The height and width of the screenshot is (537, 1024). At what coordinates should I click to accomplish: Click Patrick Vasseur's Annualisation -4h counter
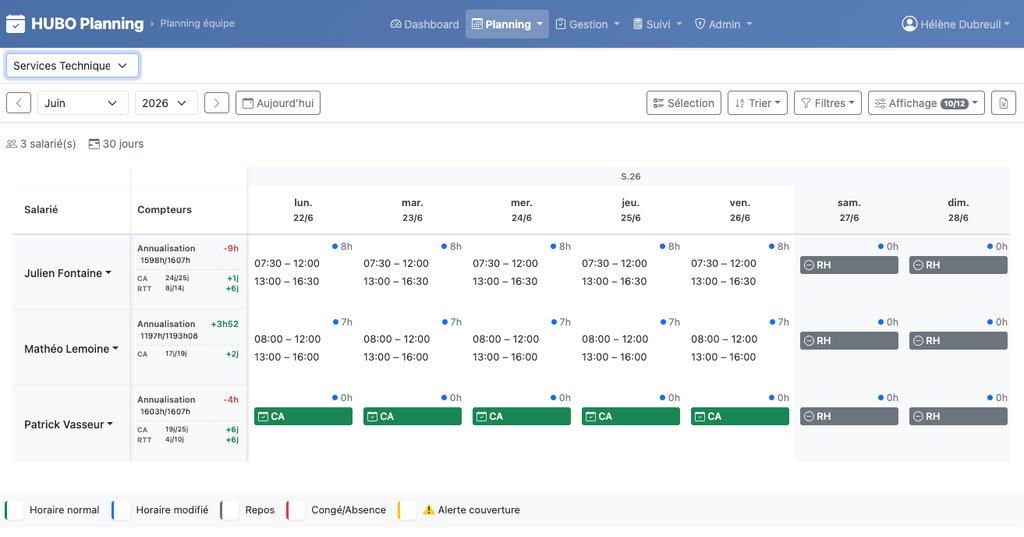tap(188, 406)
